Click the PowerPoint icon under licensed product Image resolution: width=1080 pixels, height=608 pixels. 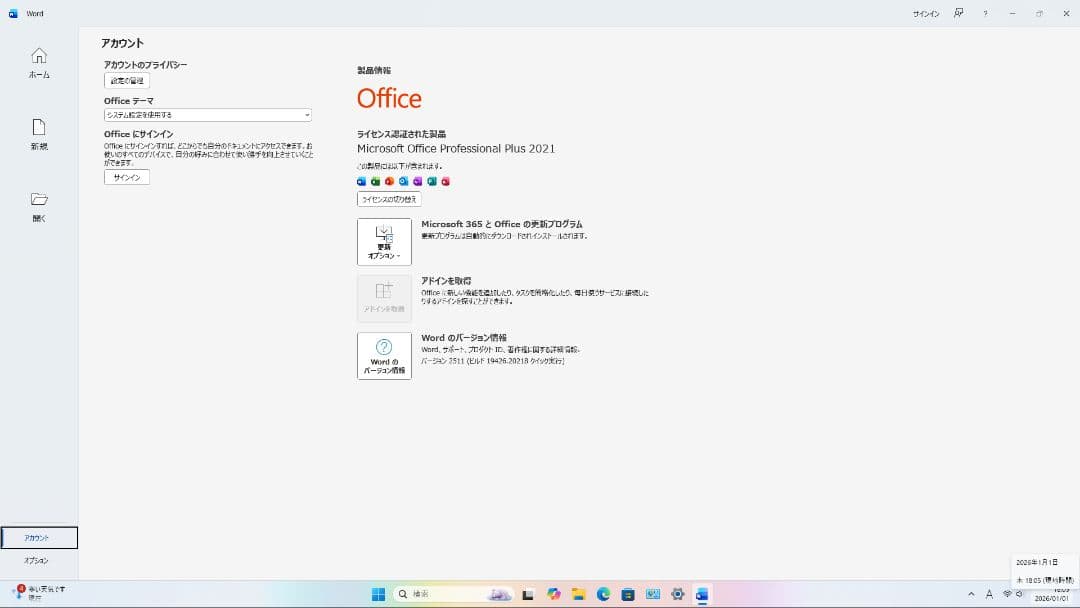pyautogui.click(x=389, y=181)
